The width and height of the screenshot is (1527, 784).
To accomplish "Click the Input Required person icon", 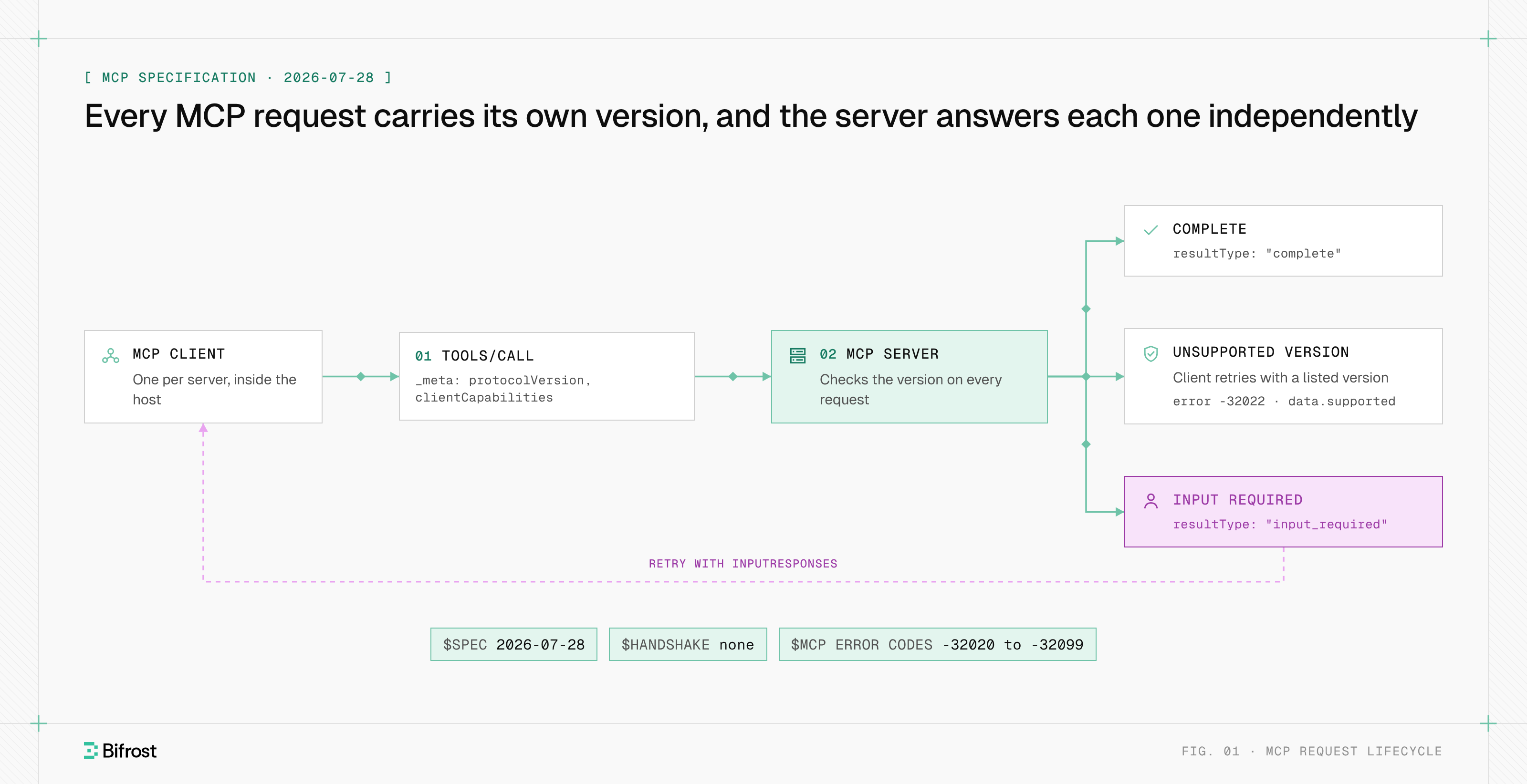I will [1150, 501].
